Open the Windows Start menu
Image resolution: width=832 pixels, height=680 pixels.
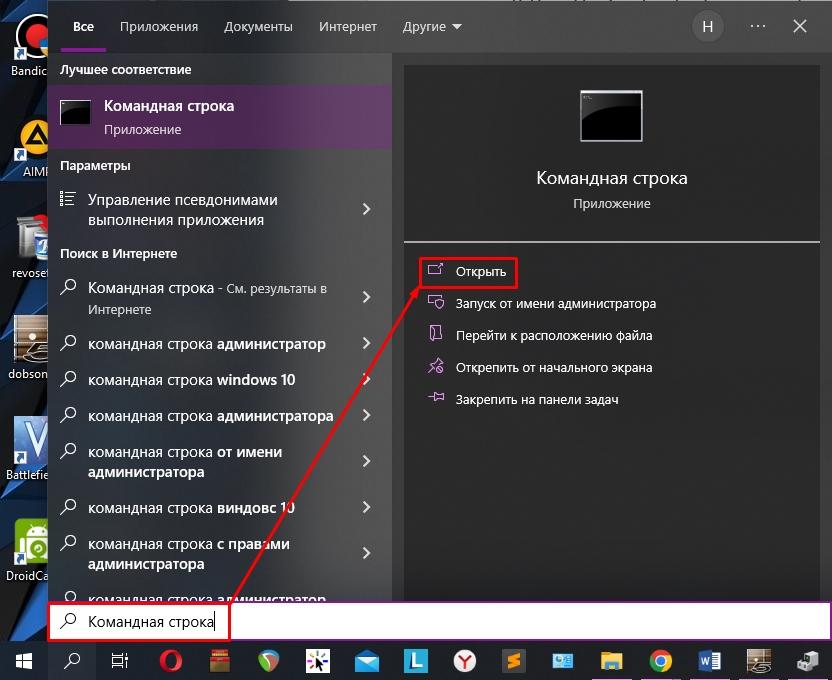24,661
